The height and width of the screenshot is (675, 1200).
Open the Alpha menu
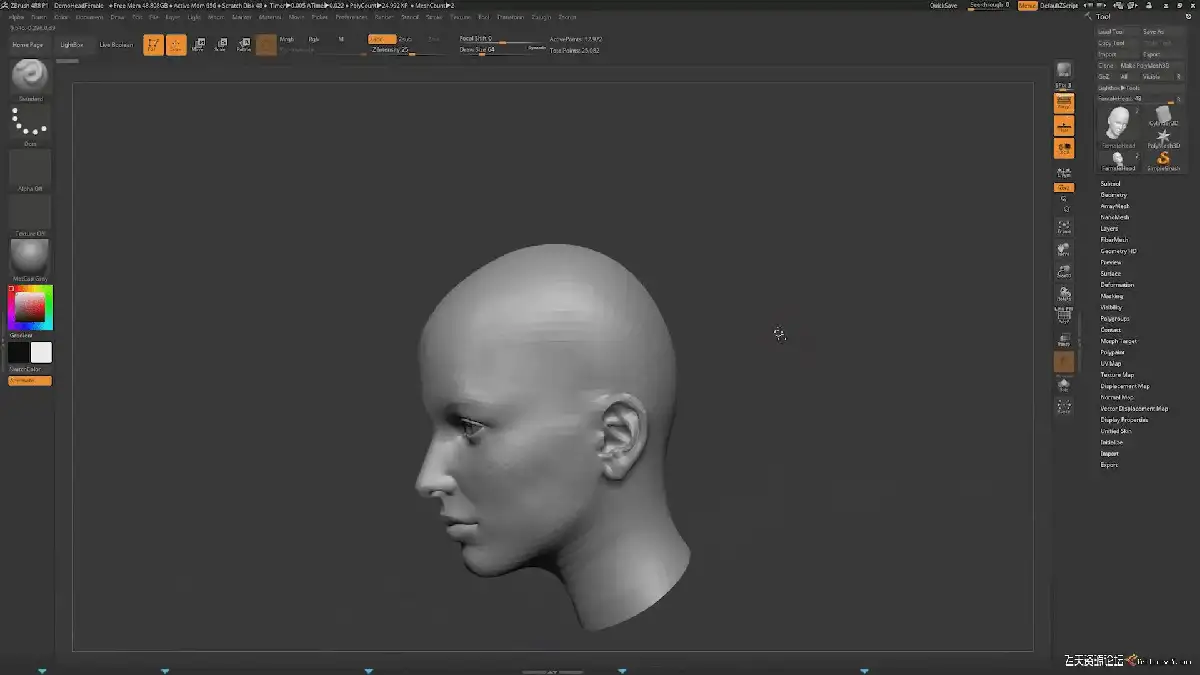click(x=16, y=17)
